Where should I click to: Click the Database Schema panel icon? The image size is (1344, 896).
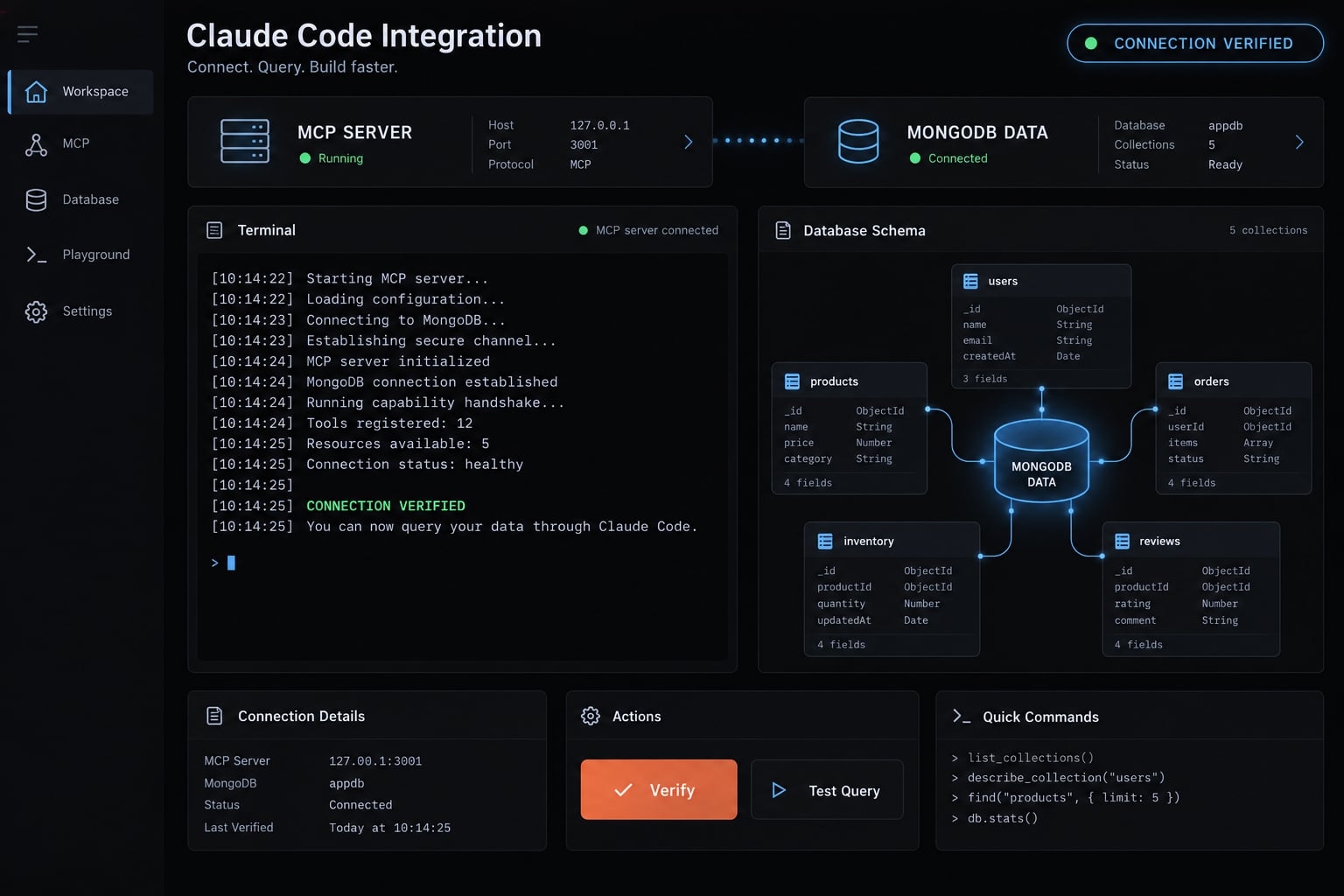[783, 230]
